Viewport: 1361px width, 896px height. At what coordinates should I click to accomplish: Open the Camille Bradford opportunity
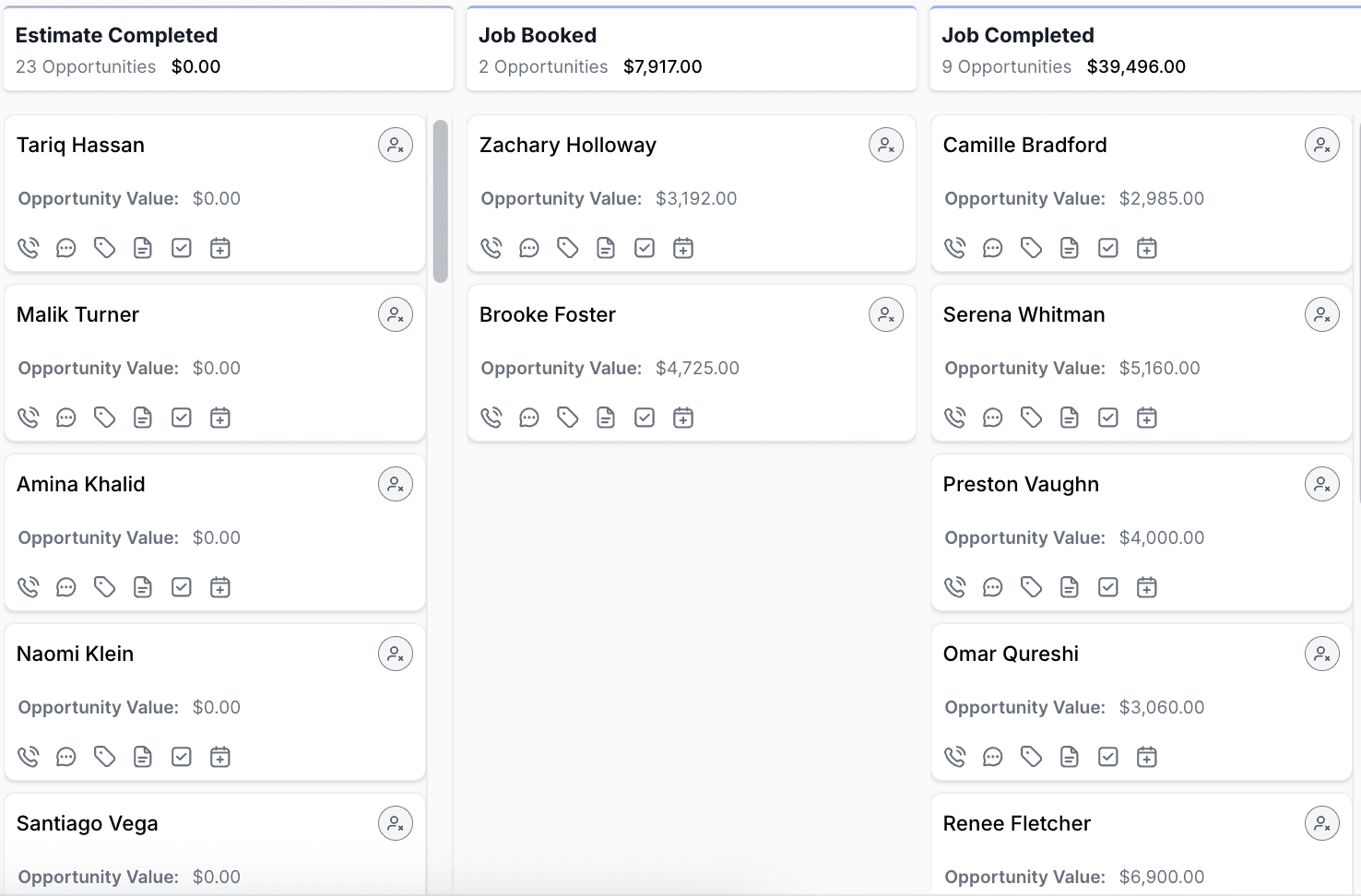tap(1025, 145)
